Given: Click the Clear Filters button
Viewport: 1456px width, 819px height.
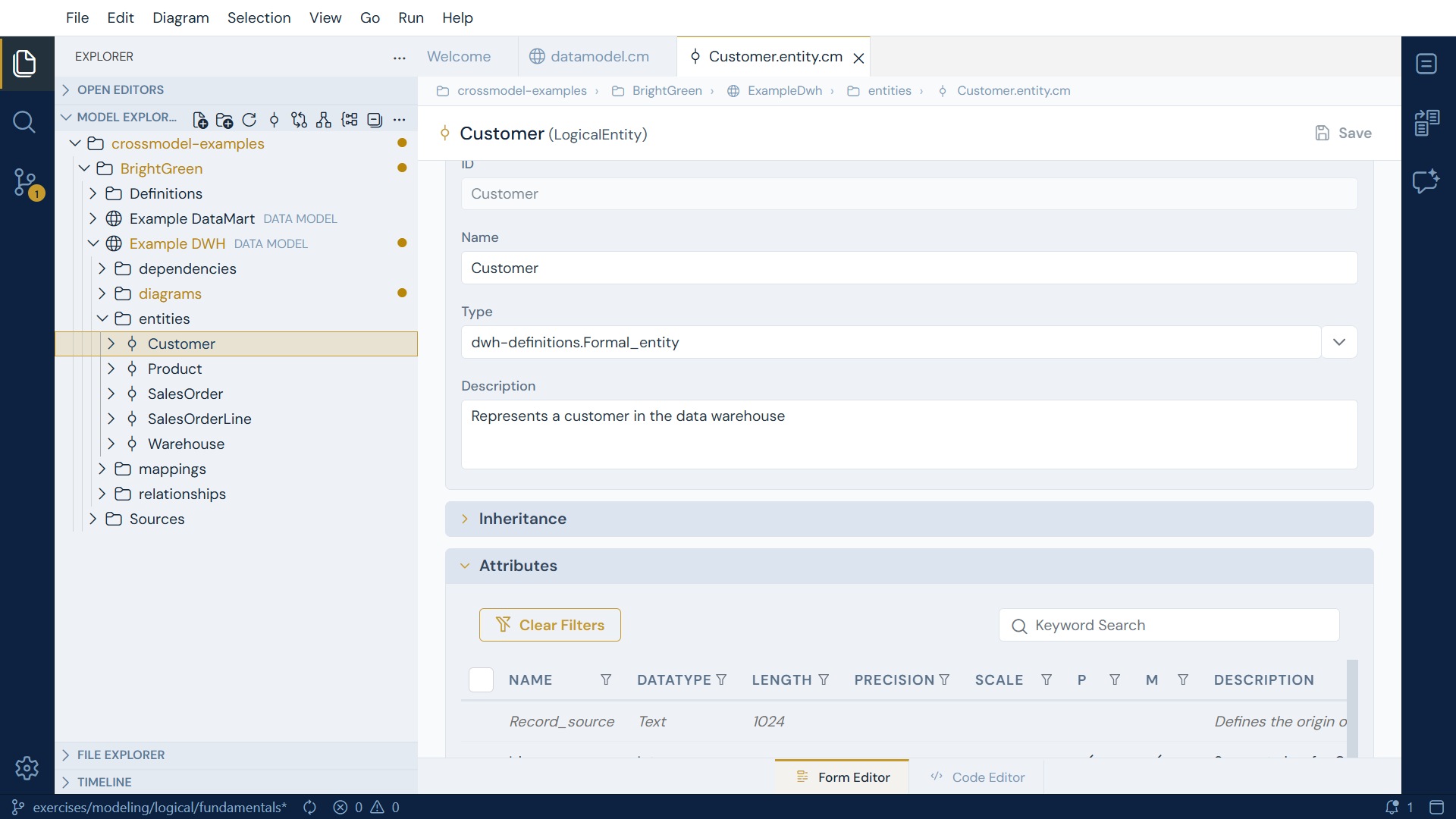Looking at the screenshot, I should pos(550,625).
